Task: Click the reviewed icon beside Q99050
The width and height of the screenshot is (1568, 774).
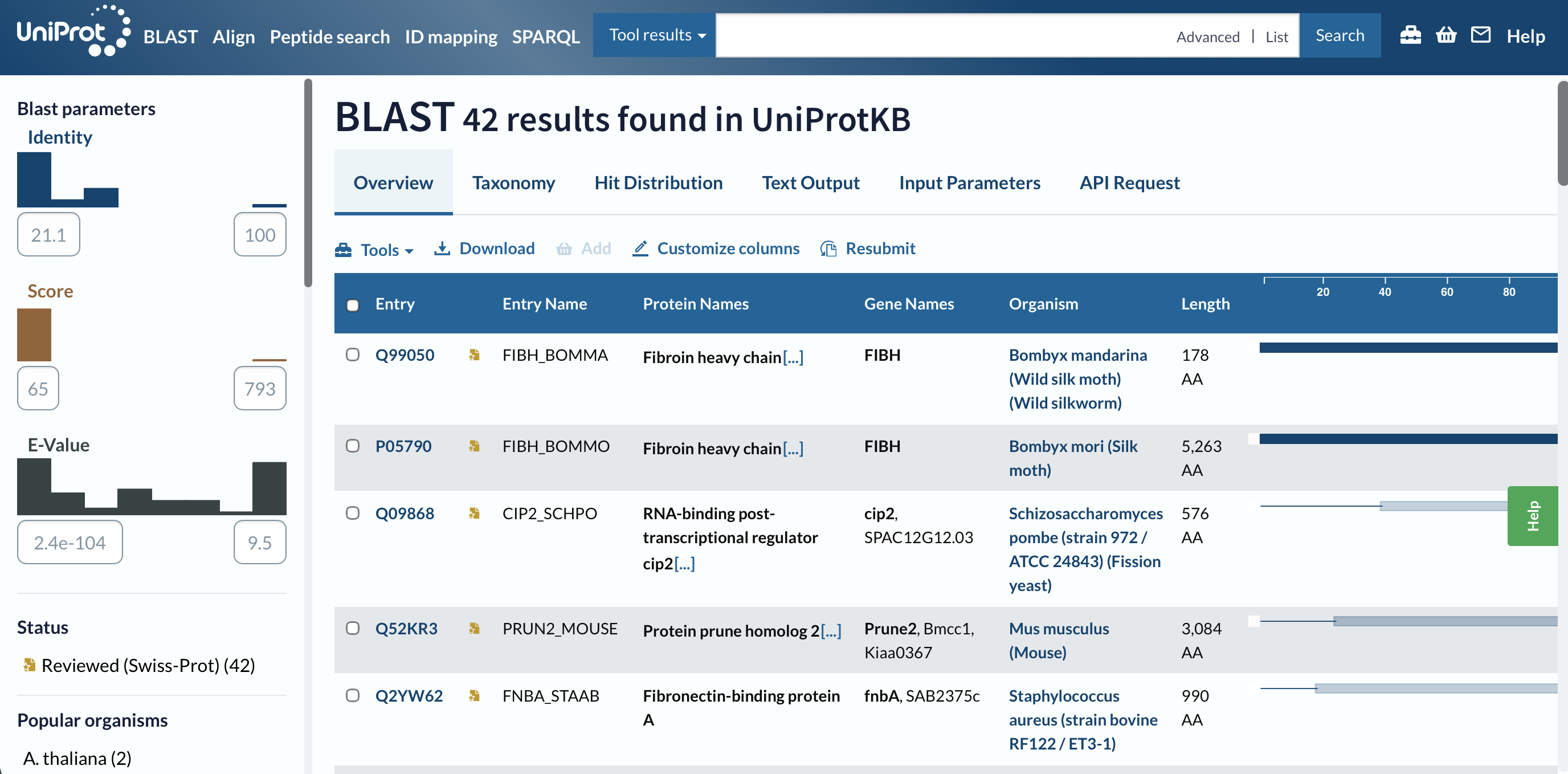Action: point(474,355)
